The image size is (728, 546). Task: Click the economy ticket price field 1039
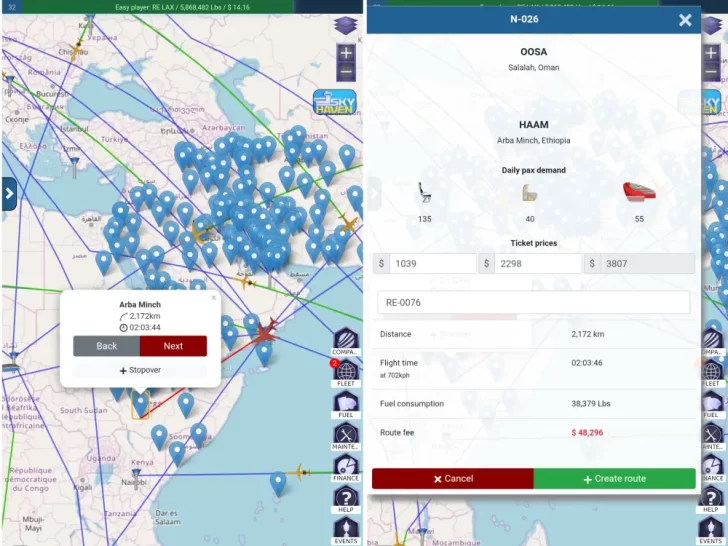pyautogui.click(x=432, y=263)
